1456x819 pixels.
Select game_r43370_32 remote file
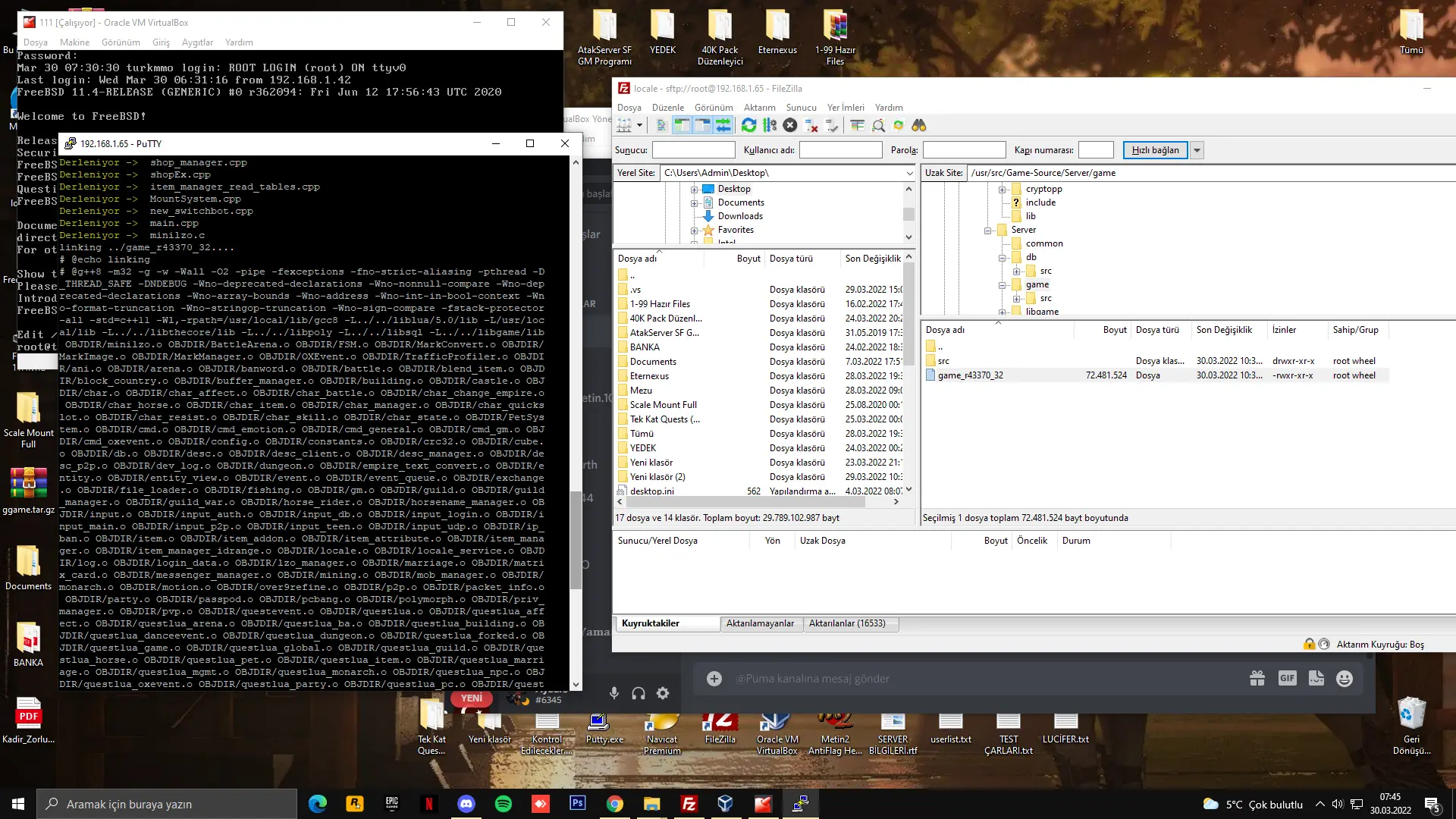(970, 375)
